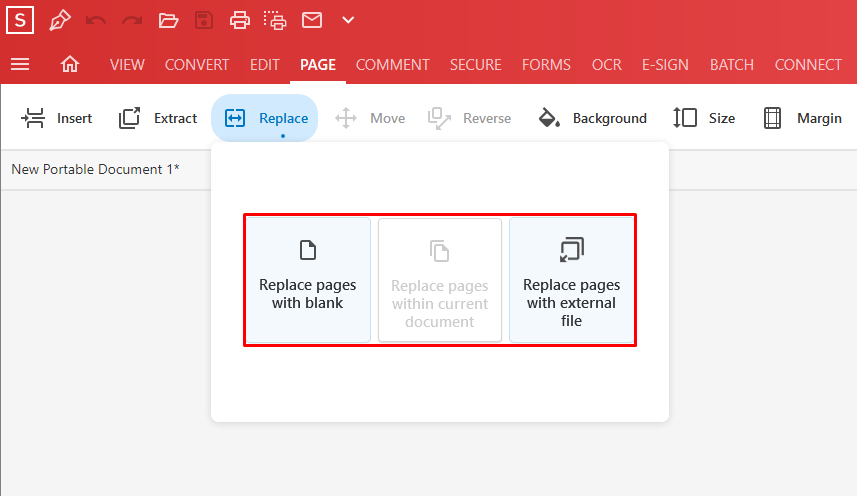The height and width of the screenshot is (496, 857).
Task: Switch to the EDIT tab
Action: pyautogui.click(x=265, y=64)
